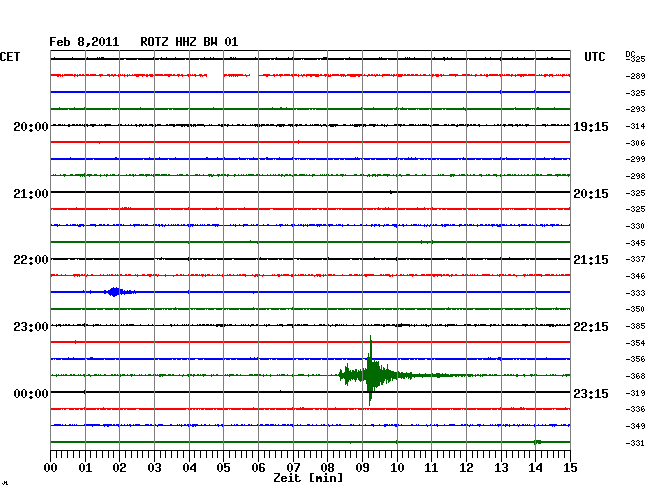Click the DC value '-293'
Screen dimensions: 650x494
coord(635,109)
